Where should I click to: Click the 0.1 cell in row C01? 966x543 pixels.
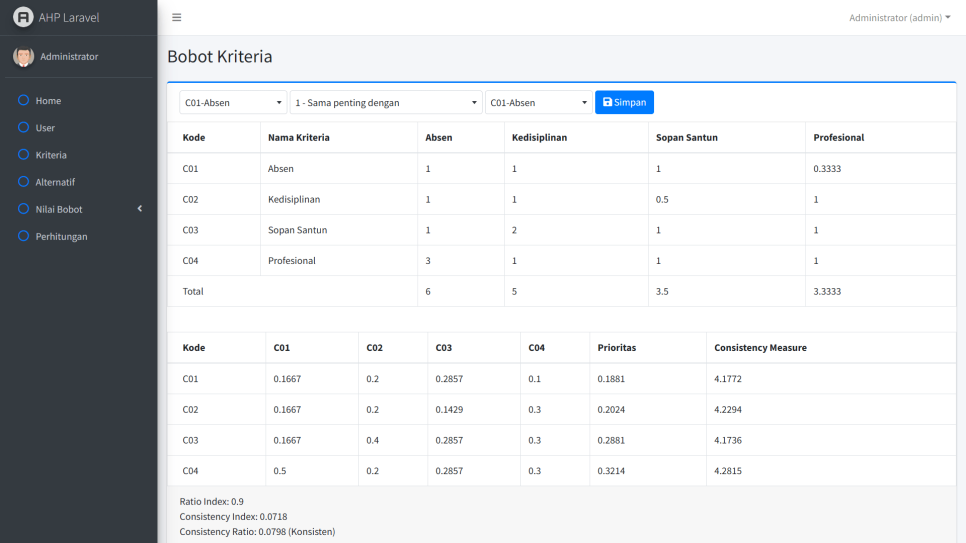(x=534, y=378)
